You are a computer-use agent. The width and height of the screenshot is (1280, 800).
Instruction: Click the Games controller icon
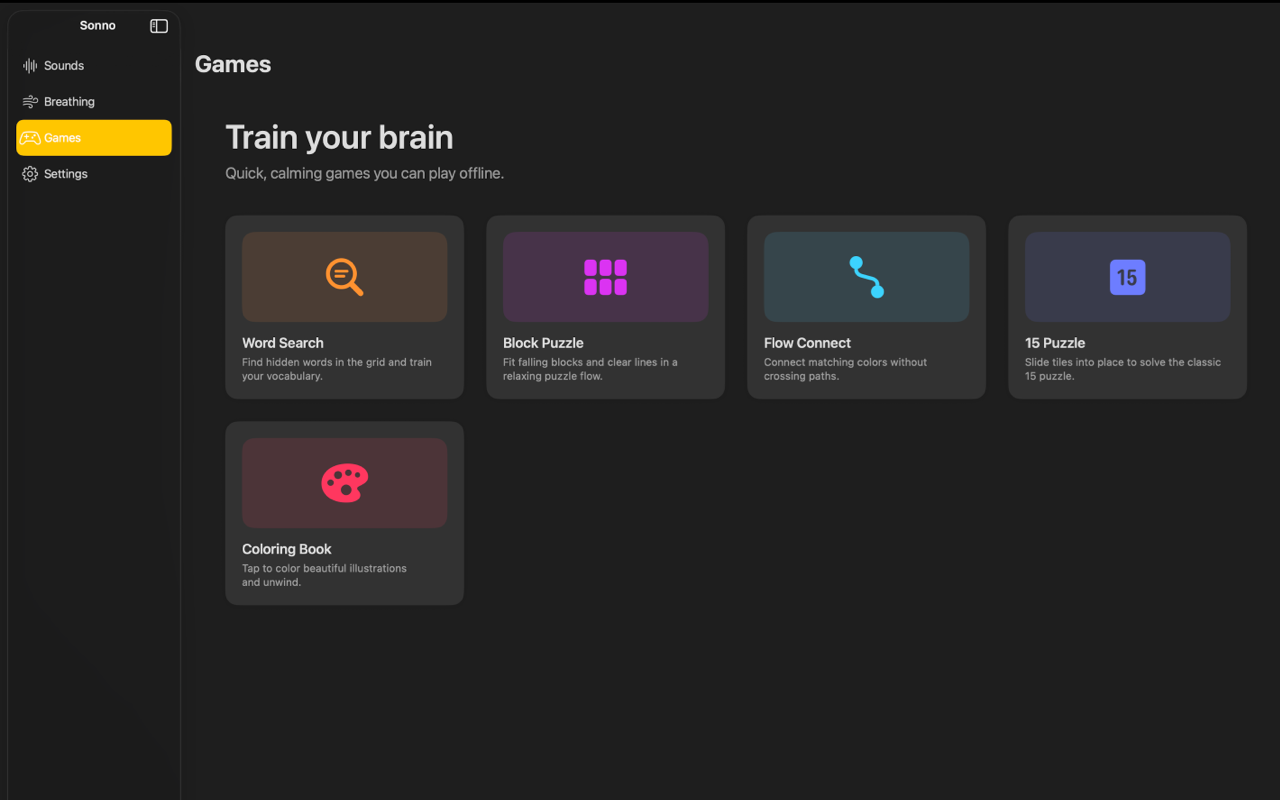click(30, 138)
